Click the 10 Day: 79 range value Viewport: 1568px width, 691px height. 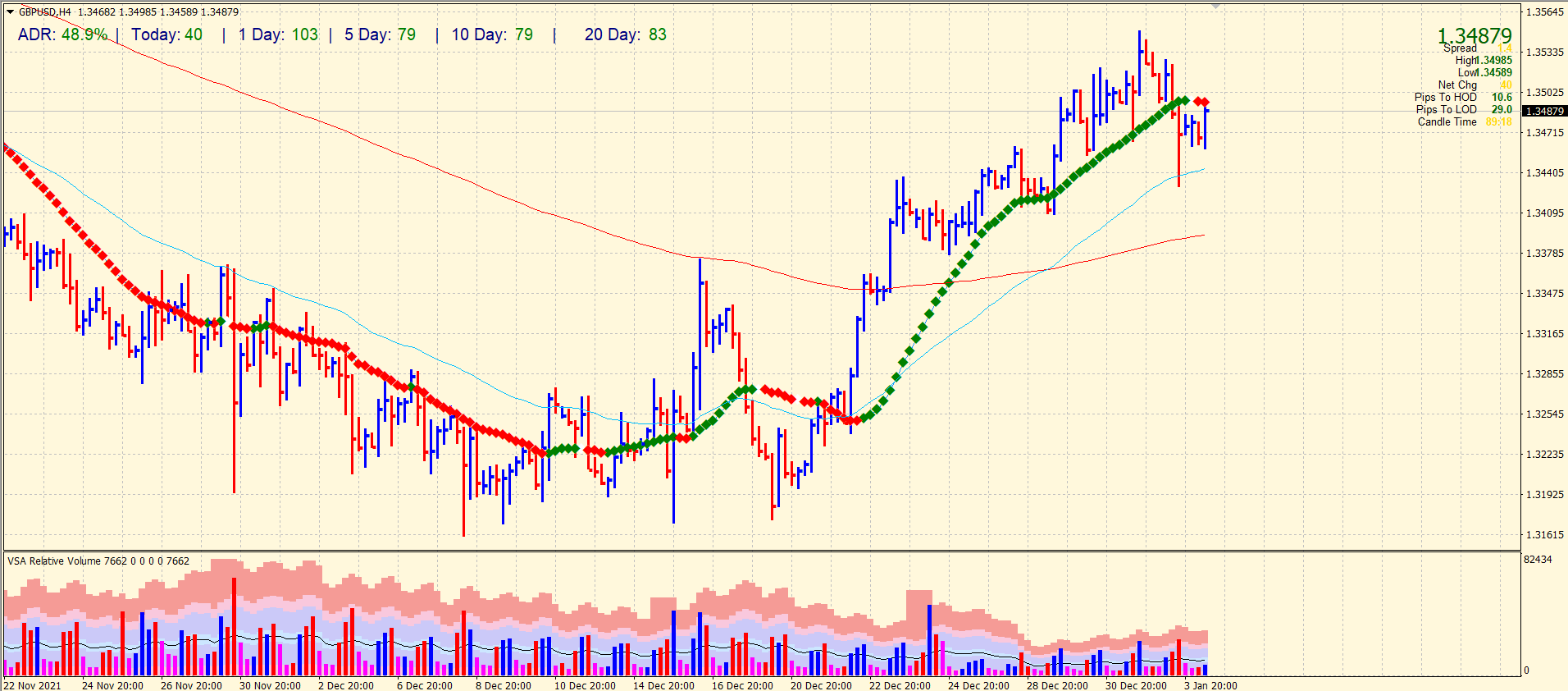click(492, 34)
